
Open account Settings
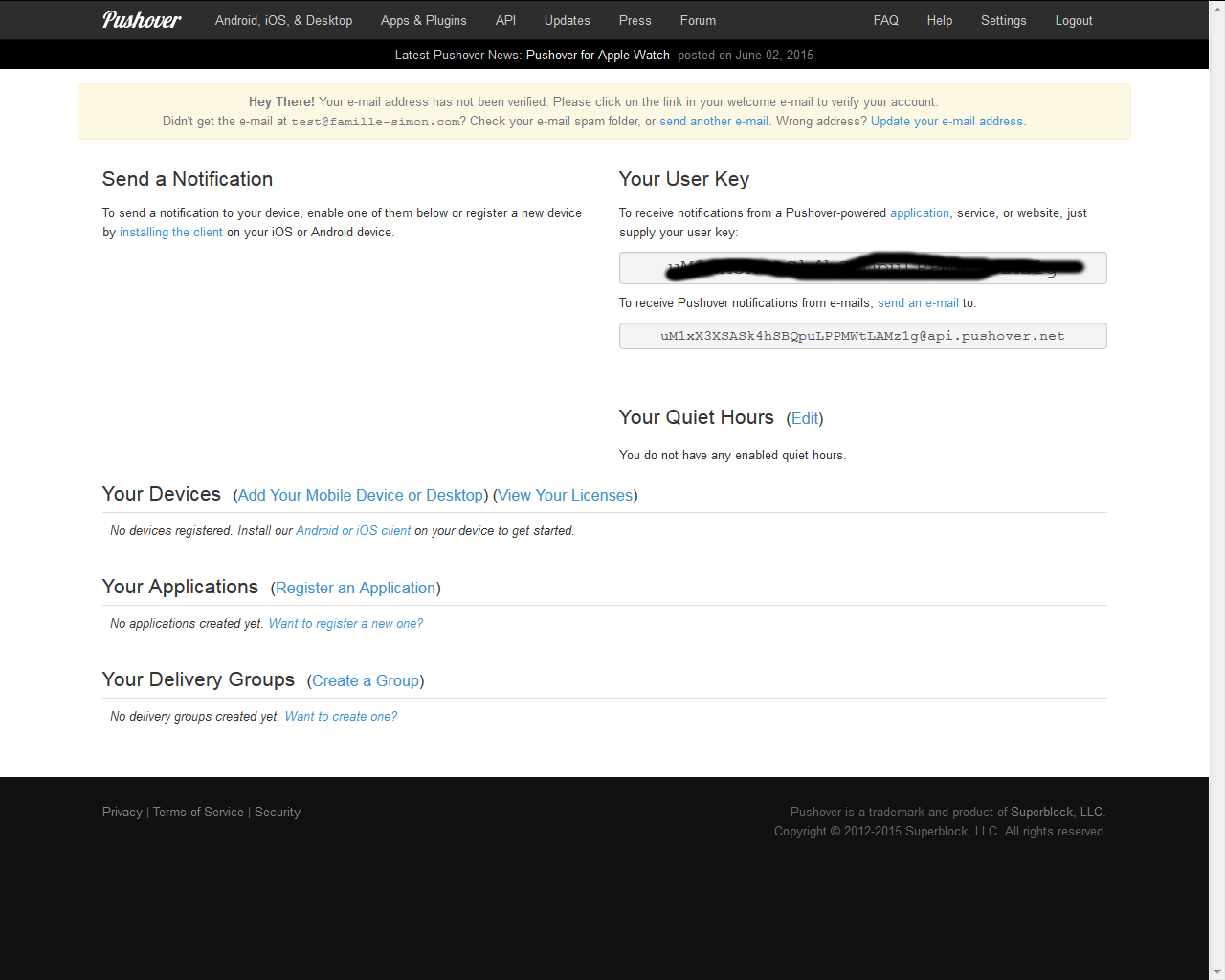1003,20
